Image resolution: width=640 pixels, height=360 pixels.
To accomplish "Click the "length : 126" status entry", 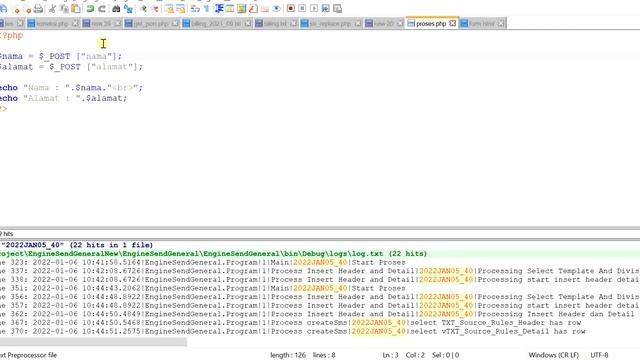I will 287,355.
